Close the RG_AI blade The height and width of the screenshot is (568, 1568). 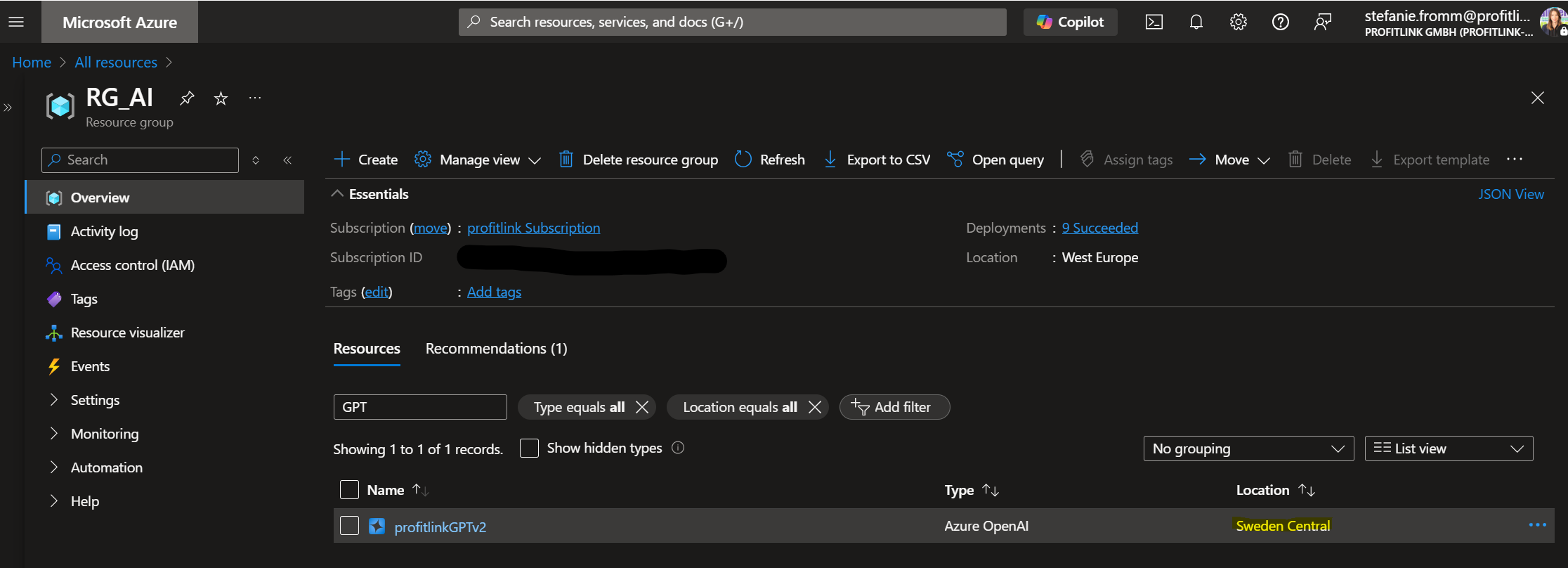[1537, 98]
